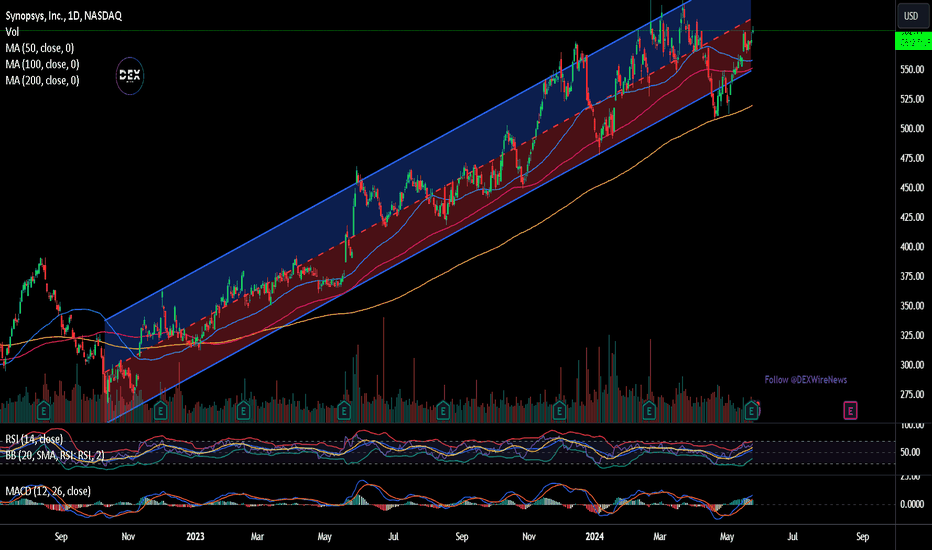
Task: Click the Jul label before Sep 2024
Action: tap(792, 536)
